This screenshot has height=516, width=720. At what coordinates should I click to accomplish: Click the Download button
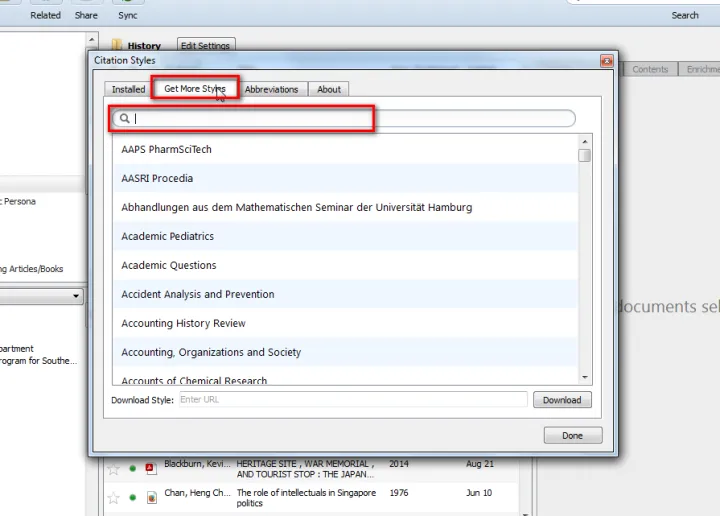click(562, 400)
